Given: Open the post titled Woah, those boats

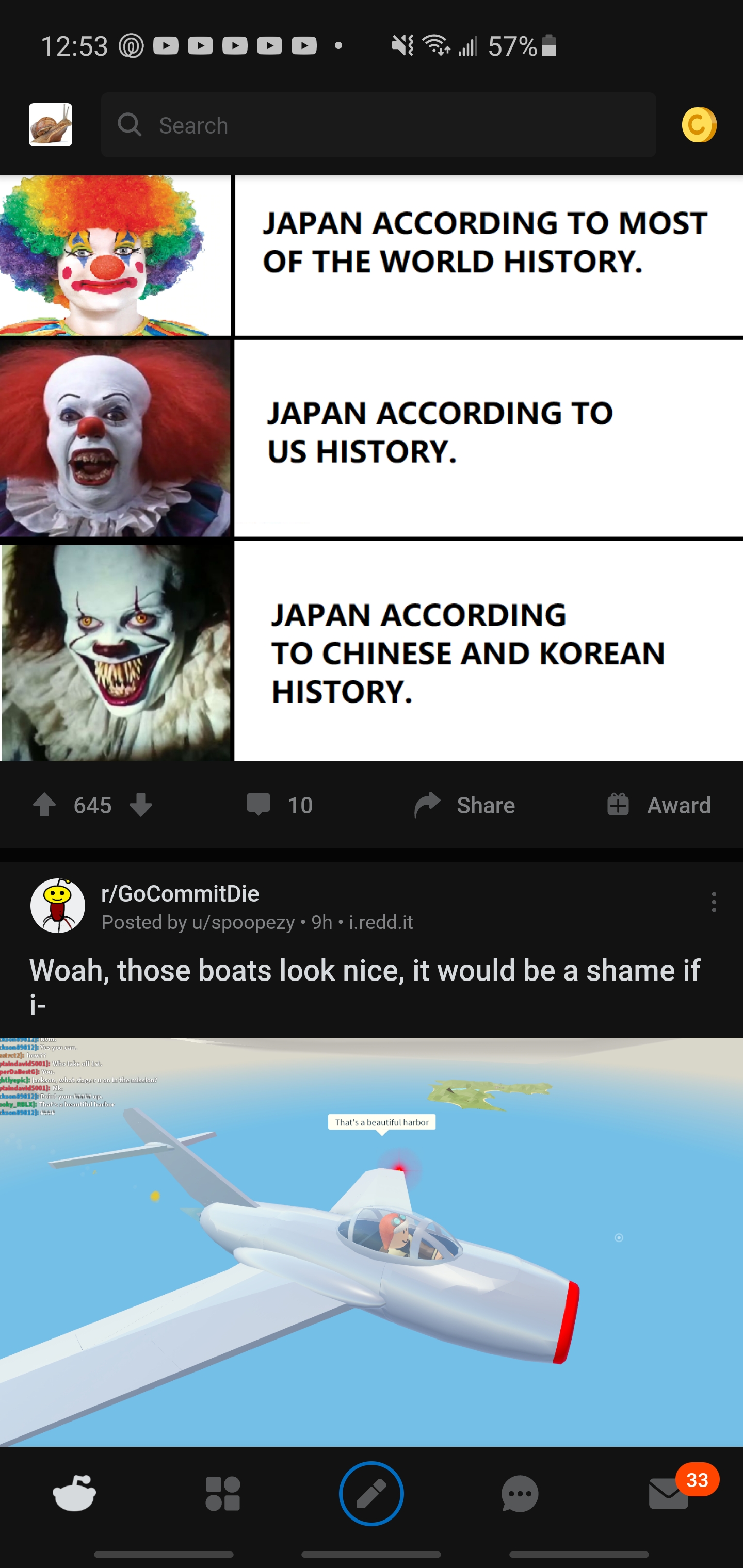Looking at the screenshot, I should (x=365, y=986).
